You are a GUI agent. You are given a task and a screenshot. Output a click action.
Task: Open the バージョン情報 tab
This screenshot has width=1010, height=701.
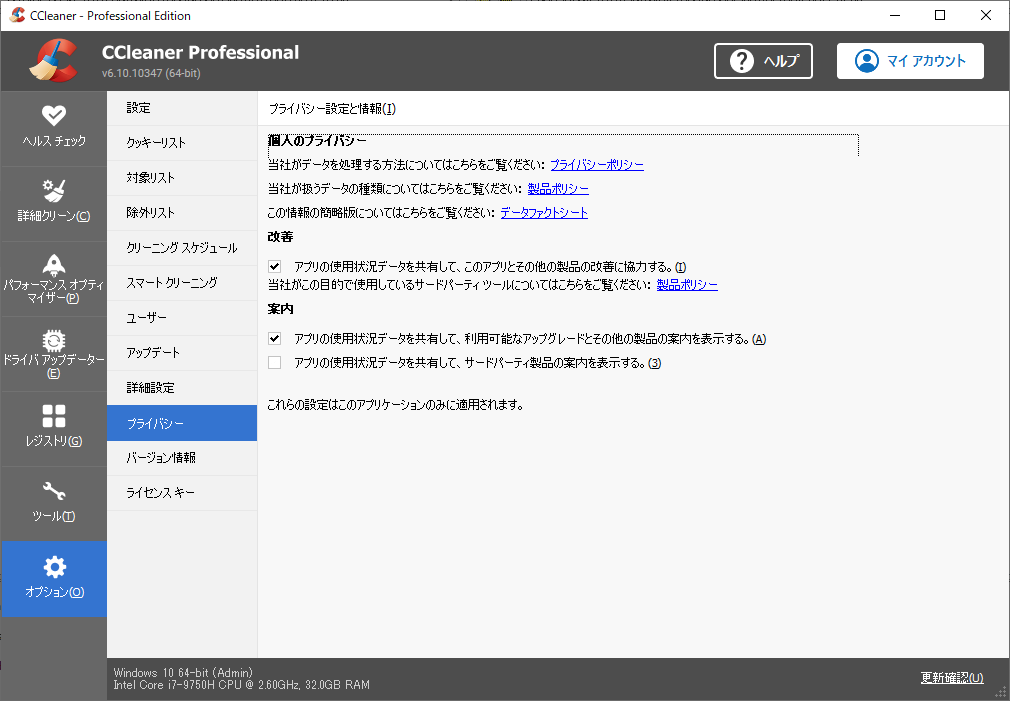click(x=182, y=458)
